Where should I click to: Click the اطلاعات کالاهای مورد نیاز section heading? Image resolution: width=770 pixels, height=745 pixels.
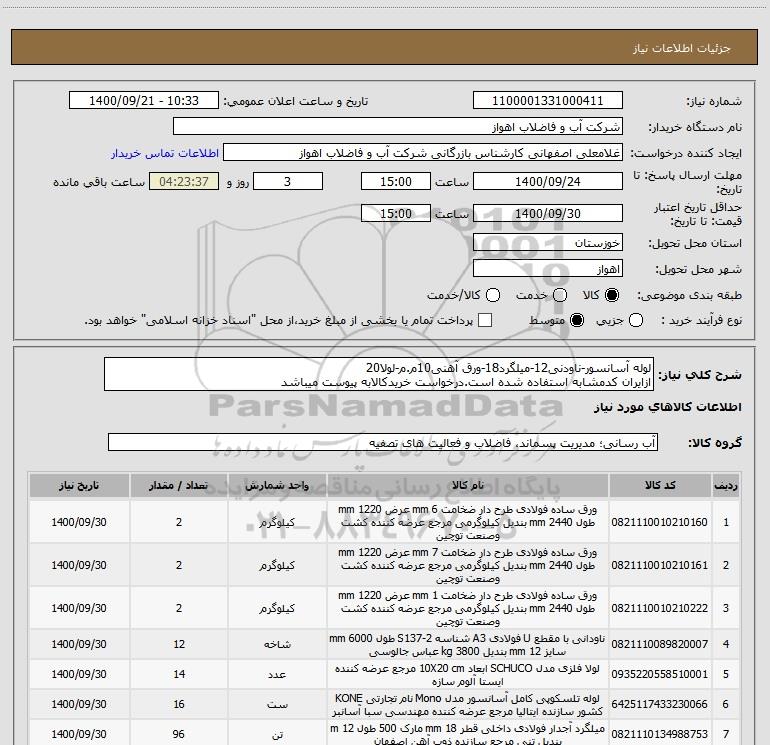pyautogui.click(x=668, y=407)
